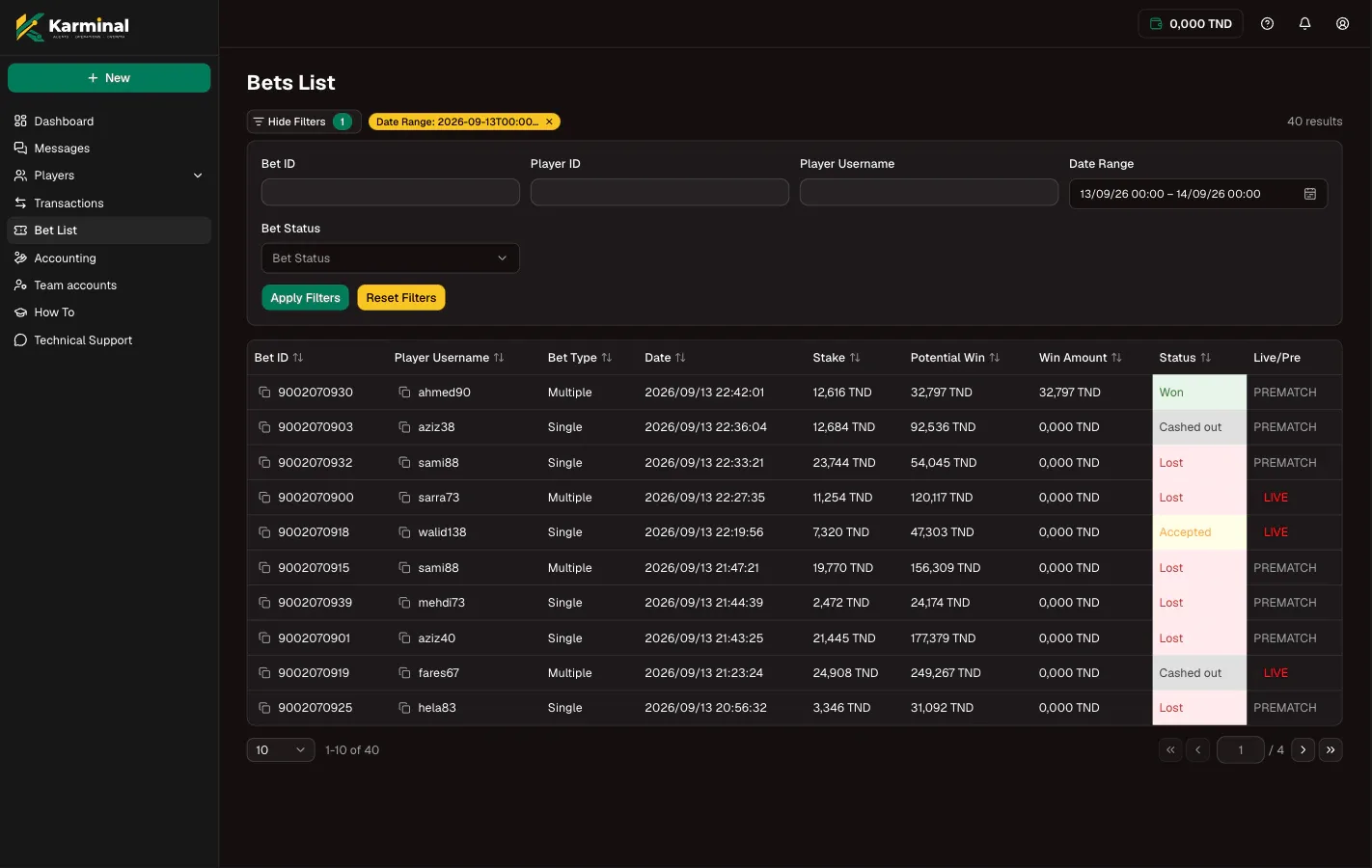Screen dimensions: 1372x868
Task: Click the page number input
Action: pos(1240,750)
